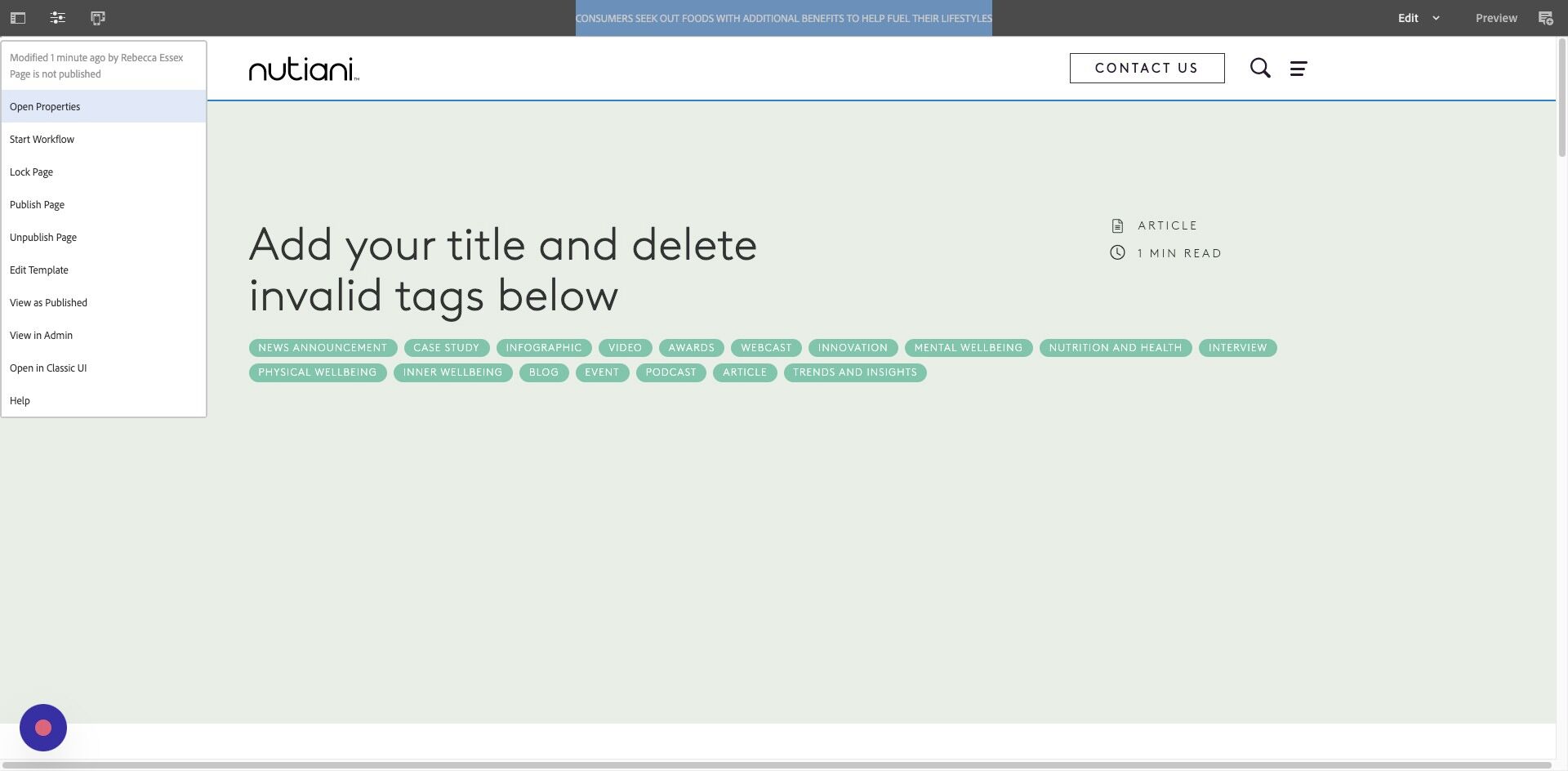
Task: Select Open Properties menu item
Action: pyautogui.click(x=104, y=106)
